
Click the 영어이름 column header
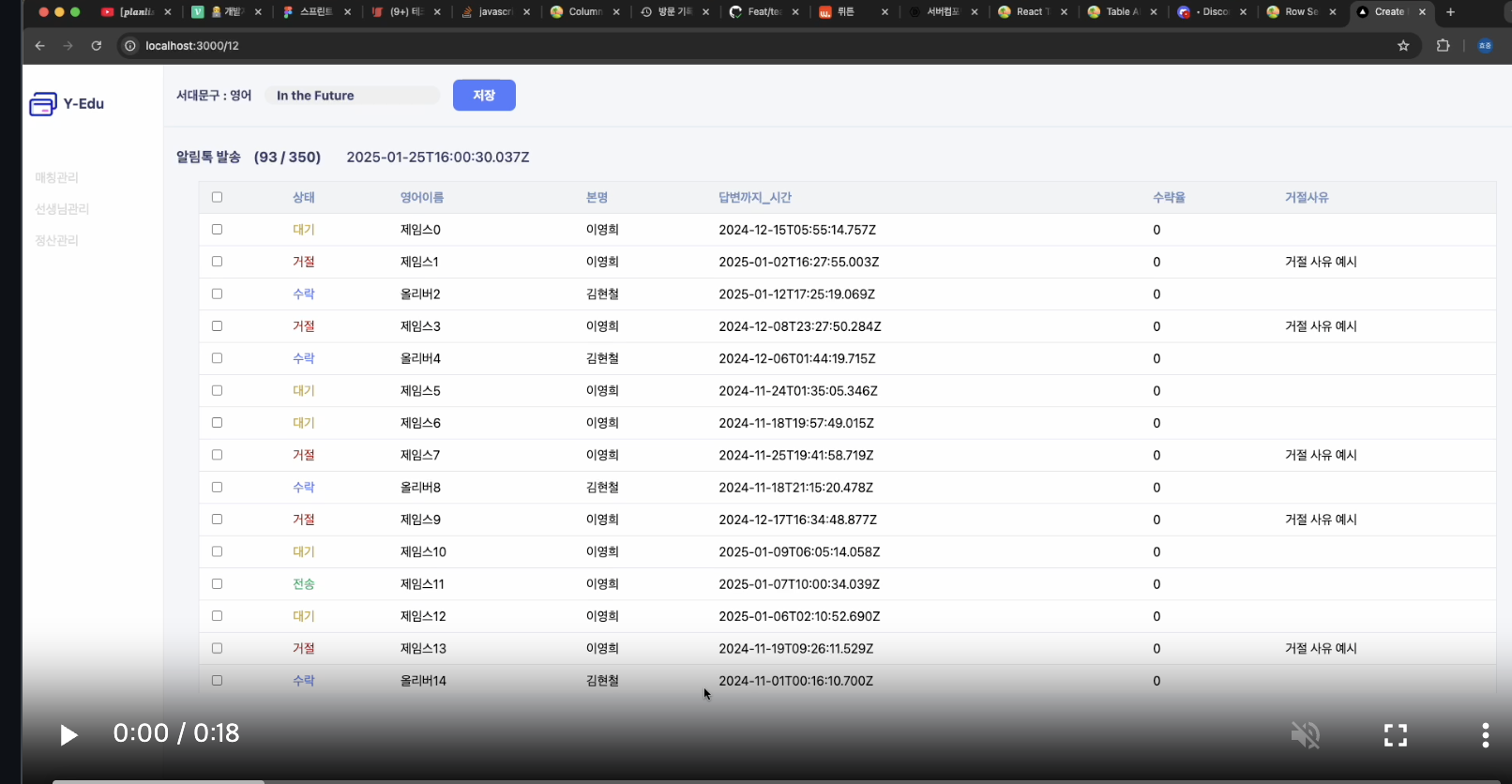coord(422,197)
